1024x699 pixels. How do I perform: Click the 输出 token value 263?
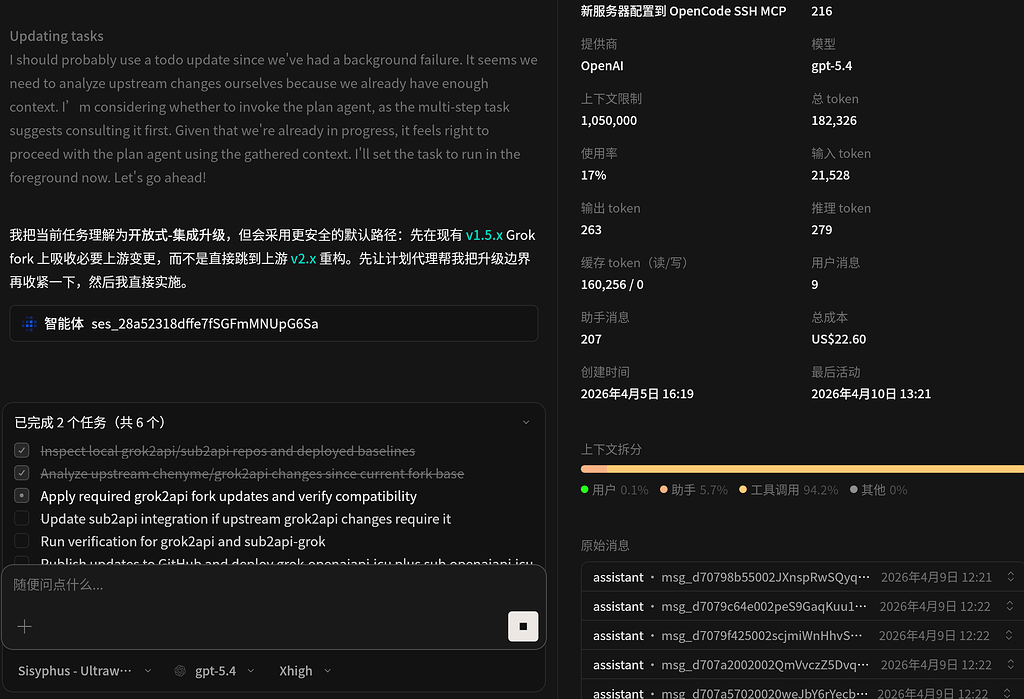(591, 230)
